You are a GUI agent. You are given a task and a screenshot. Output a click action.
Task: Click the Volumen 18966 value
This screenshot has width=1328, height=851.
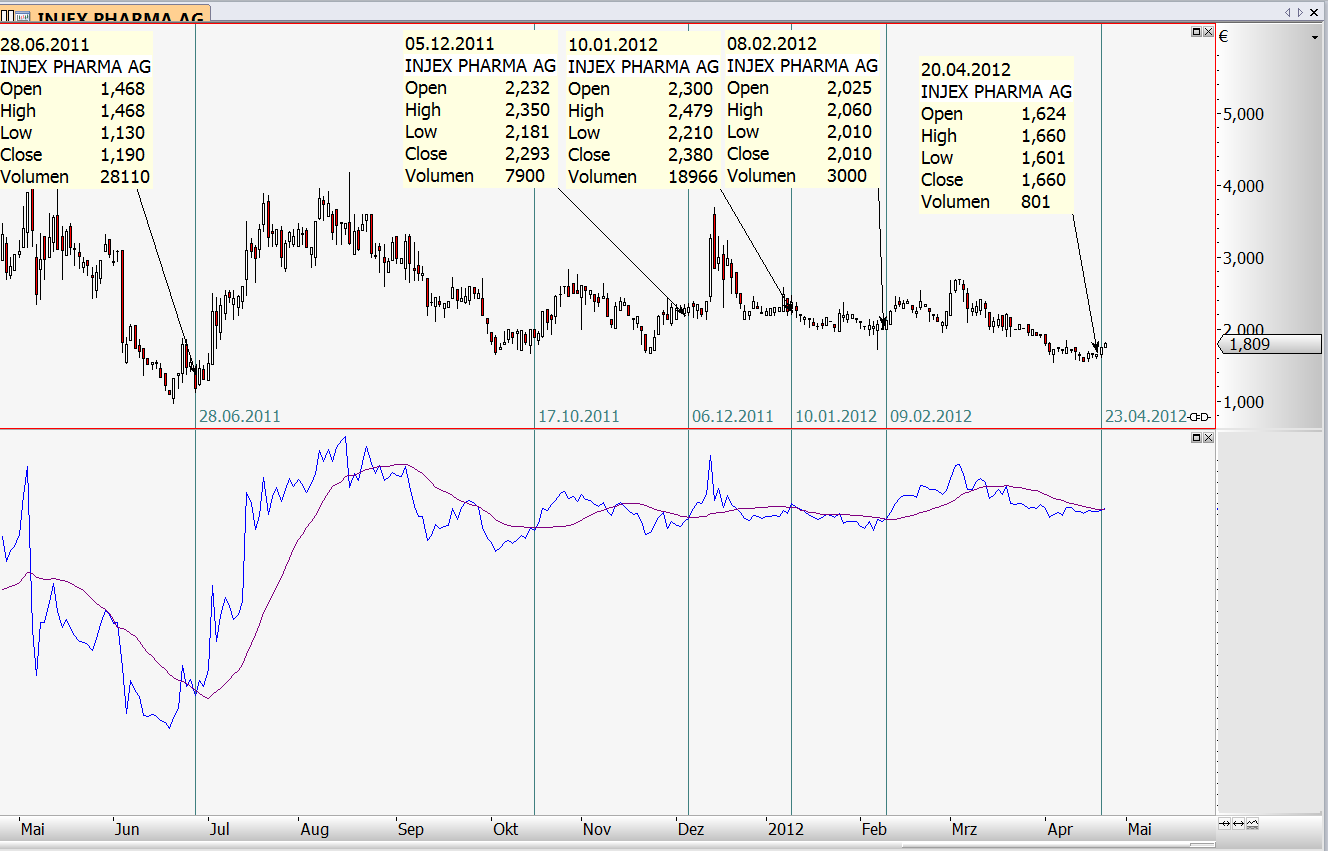pos(692,177)
